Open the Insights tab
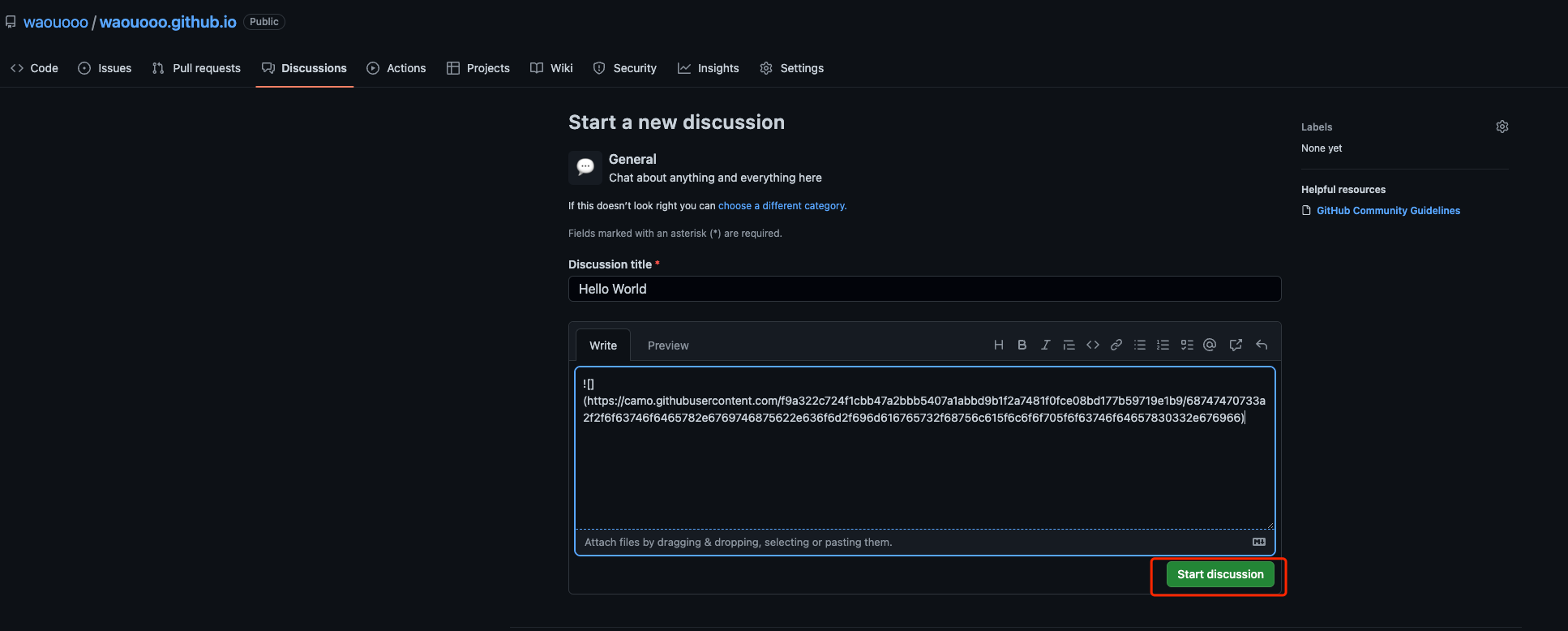1568x631 pixels. (709, 68)
